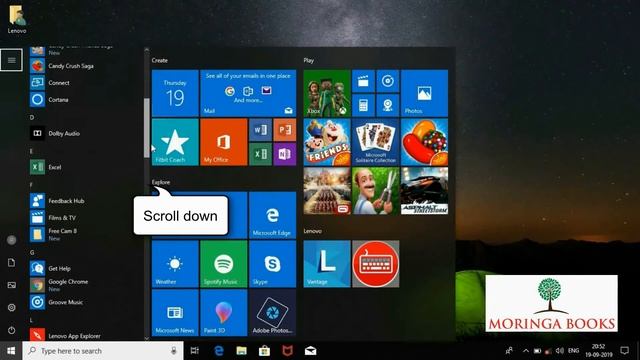Image resolution: width=640 pixels, height=360 pixels.
Task: Open the red keyboard Lenovo tile
Action: click(x=376, y=264)
